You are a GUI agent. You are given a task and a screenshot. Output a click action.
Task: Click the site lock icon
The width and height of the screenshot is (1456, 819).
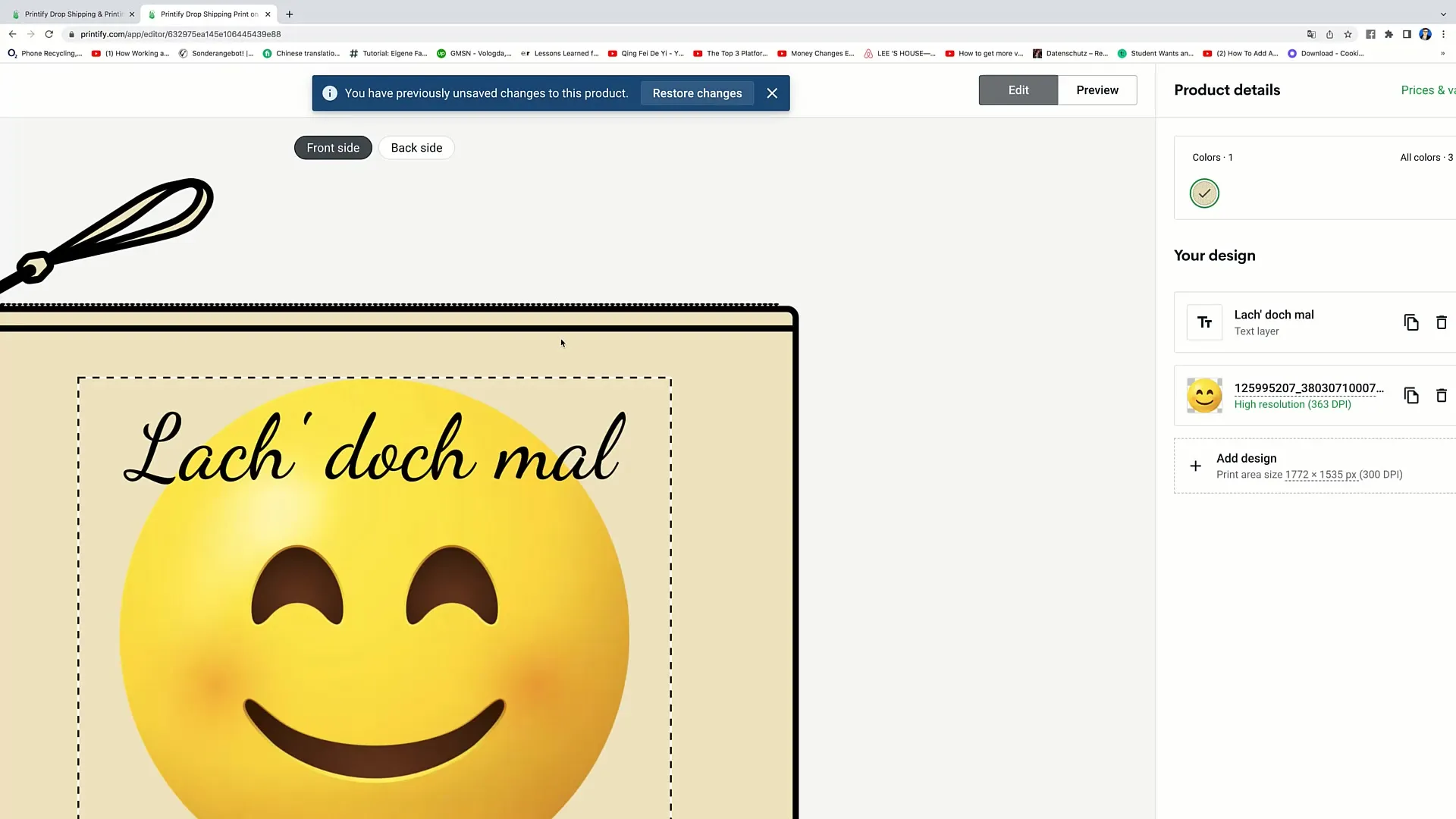pos(71,34)
